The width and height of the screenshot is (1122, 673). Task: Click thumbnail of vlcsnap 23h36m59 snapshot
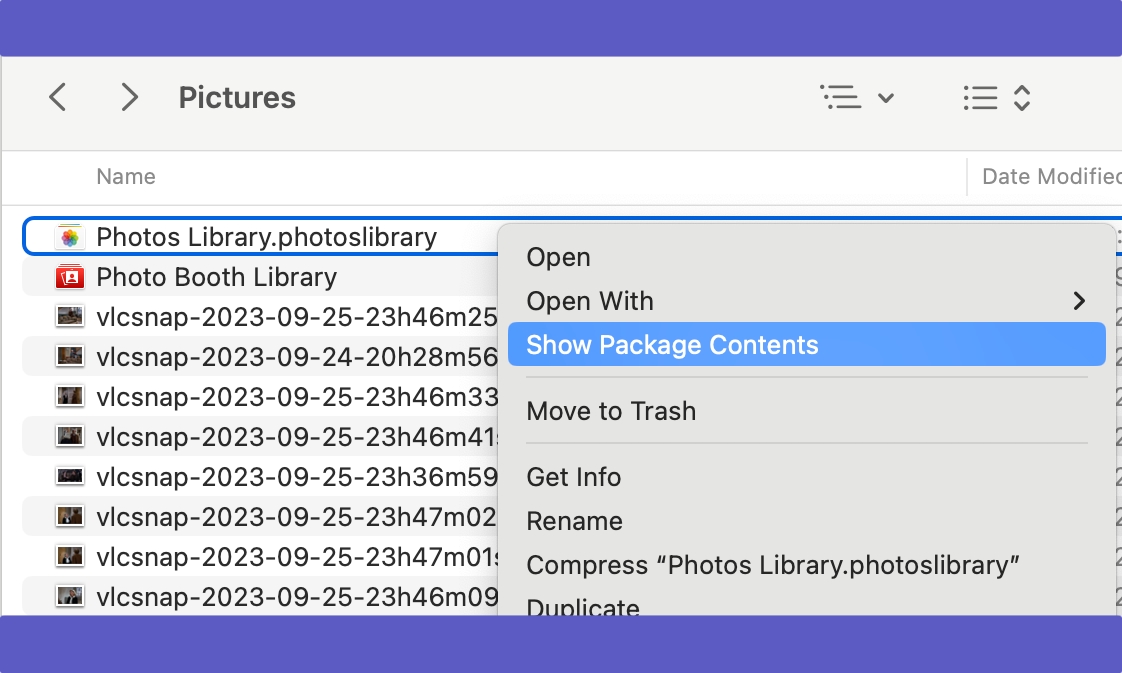pos(69,476)
